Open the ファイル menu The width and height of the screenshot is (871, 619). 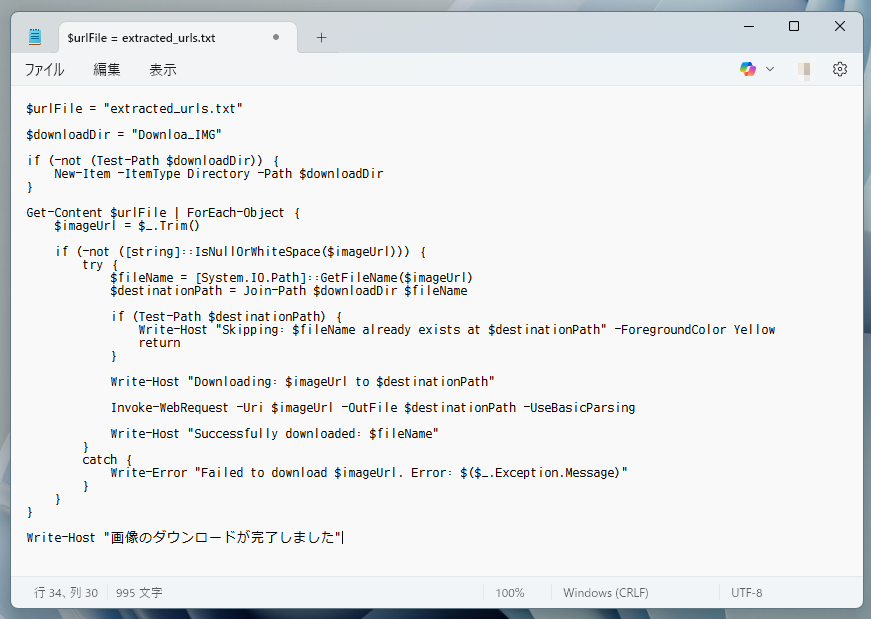coord(44,69)
